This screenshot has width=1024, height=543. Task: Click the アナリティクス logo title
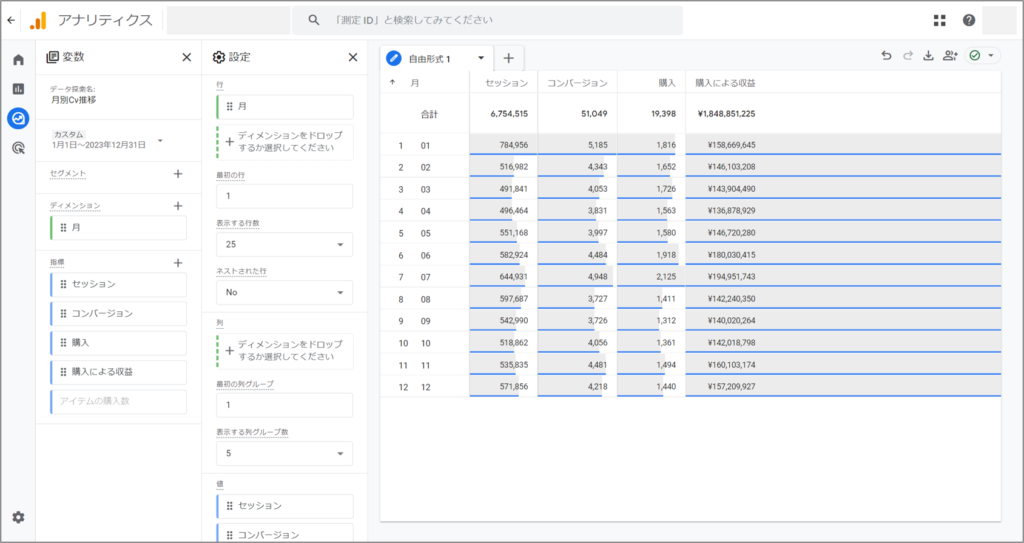coord(104,20)
